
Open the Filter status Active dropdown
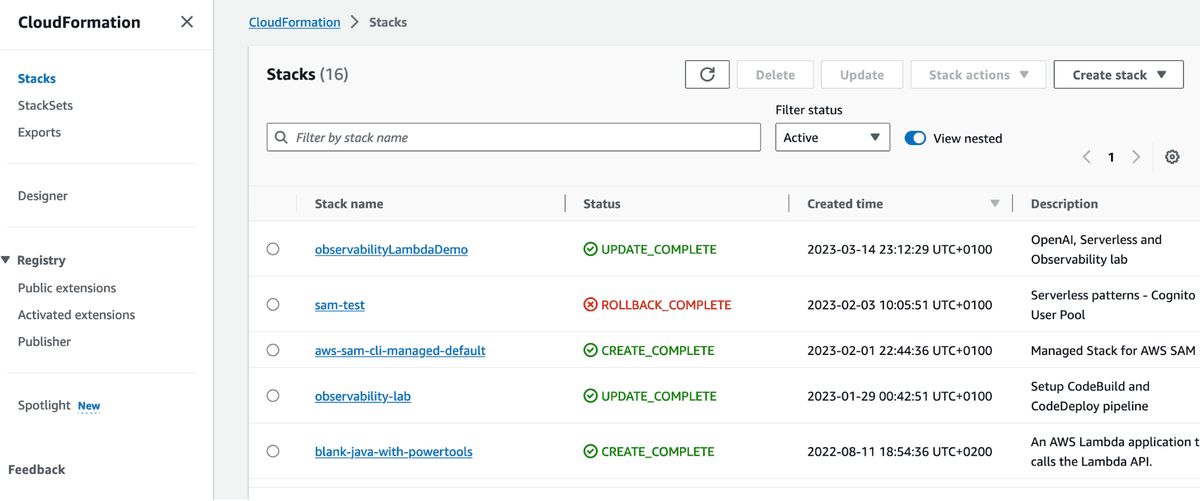tap(832, 138)
